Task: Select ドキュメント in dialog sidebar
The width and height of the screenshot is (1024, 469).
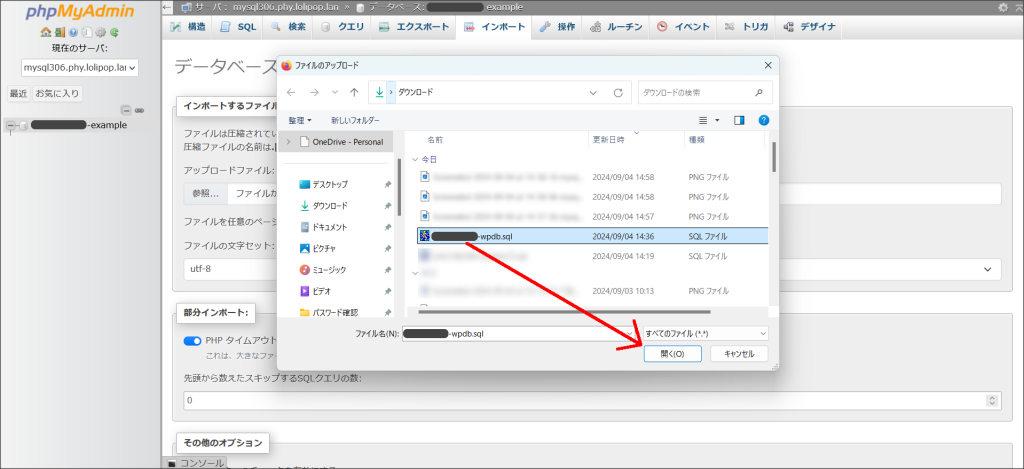Action: point(332,227)
